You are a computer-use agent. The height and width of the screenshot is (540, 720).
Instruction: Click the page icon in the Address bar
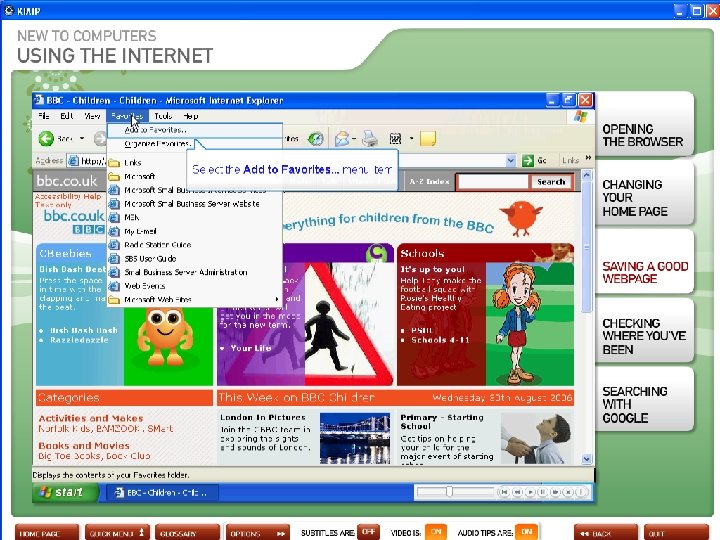coord(73,160)
